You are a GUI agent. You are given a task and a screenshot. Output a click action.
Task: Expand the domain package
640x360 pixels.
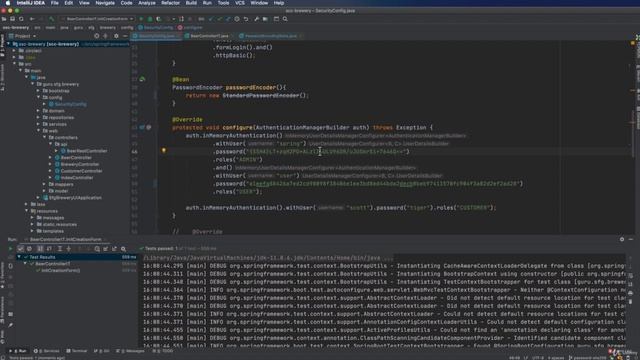click(38, 111)
